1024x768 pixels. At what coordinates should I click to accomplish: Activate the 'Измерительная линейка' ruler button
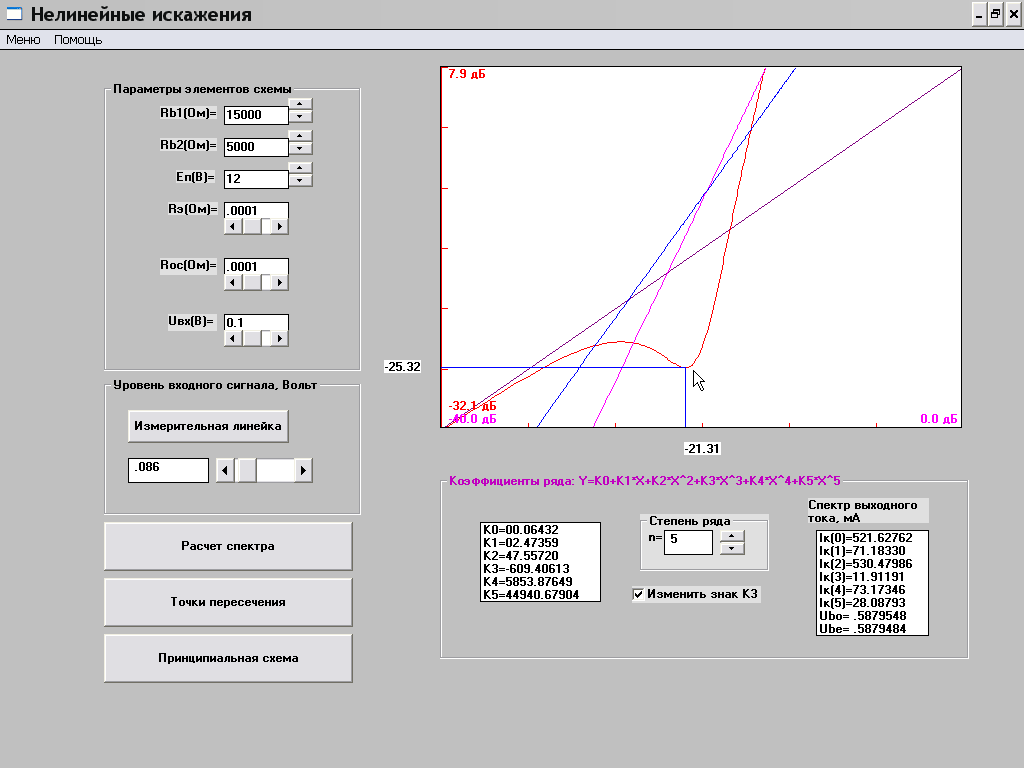click(208, 426)
